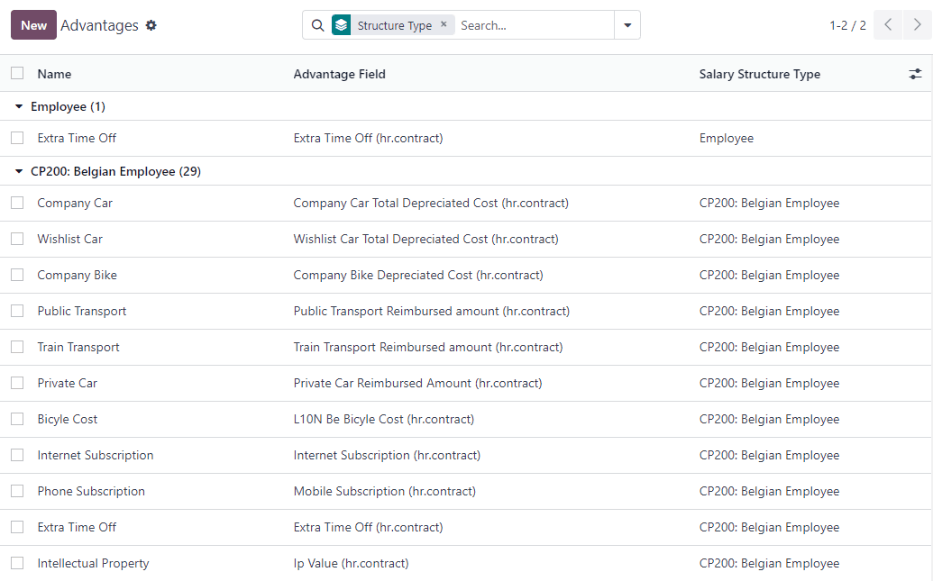Image resolution: width=933 pixels, height=581 pixels.
Task: Check the Company Car row
Action: (17, 203)
